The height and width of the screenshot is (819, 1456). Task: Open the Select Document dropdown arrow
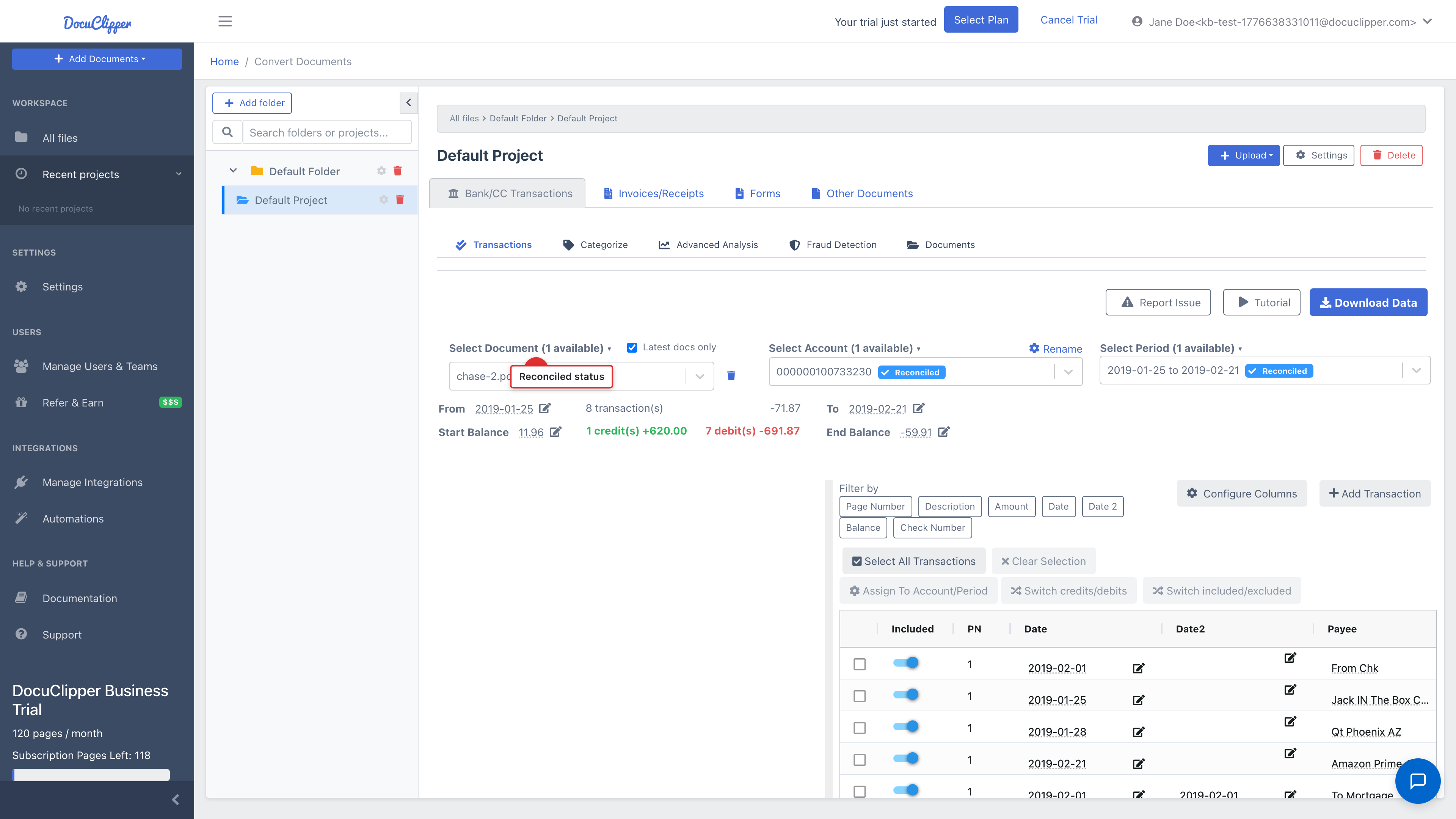click(700, 377)
